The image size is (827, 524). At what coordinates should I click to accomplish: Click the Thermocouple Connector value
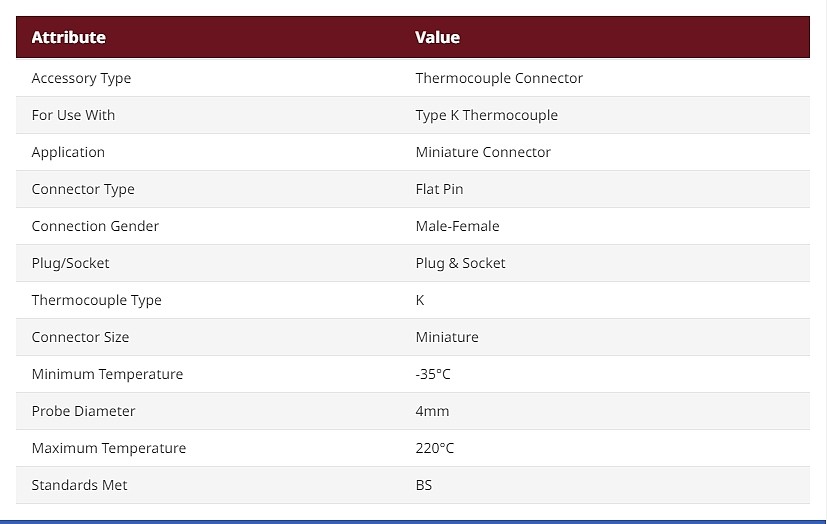tap(499, 78)
